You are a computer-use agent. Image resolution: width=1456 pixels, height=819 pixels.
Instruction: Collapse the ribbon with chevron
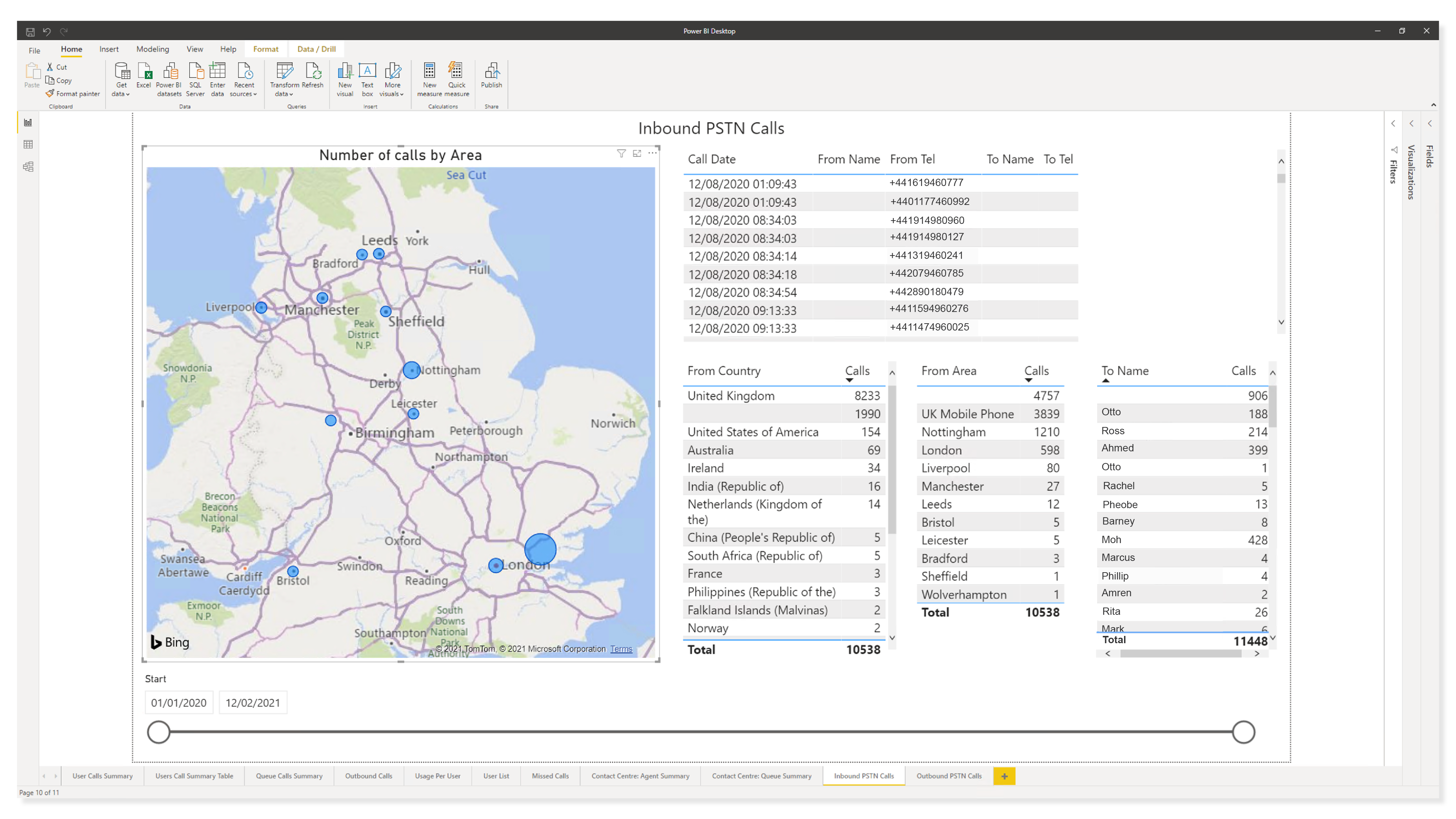point(1433,105)
